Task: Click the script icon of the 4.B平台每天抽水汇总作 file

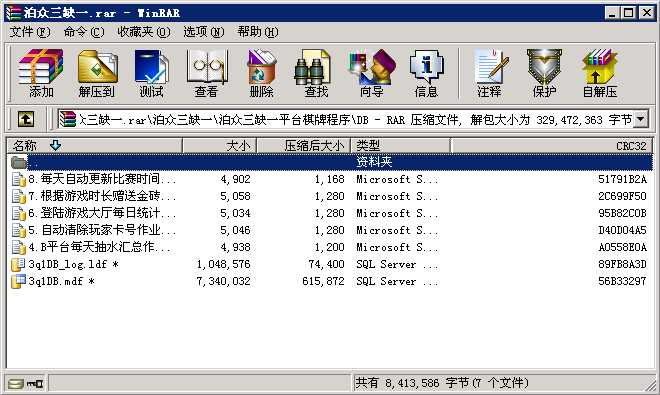Action: coord(19,247)
